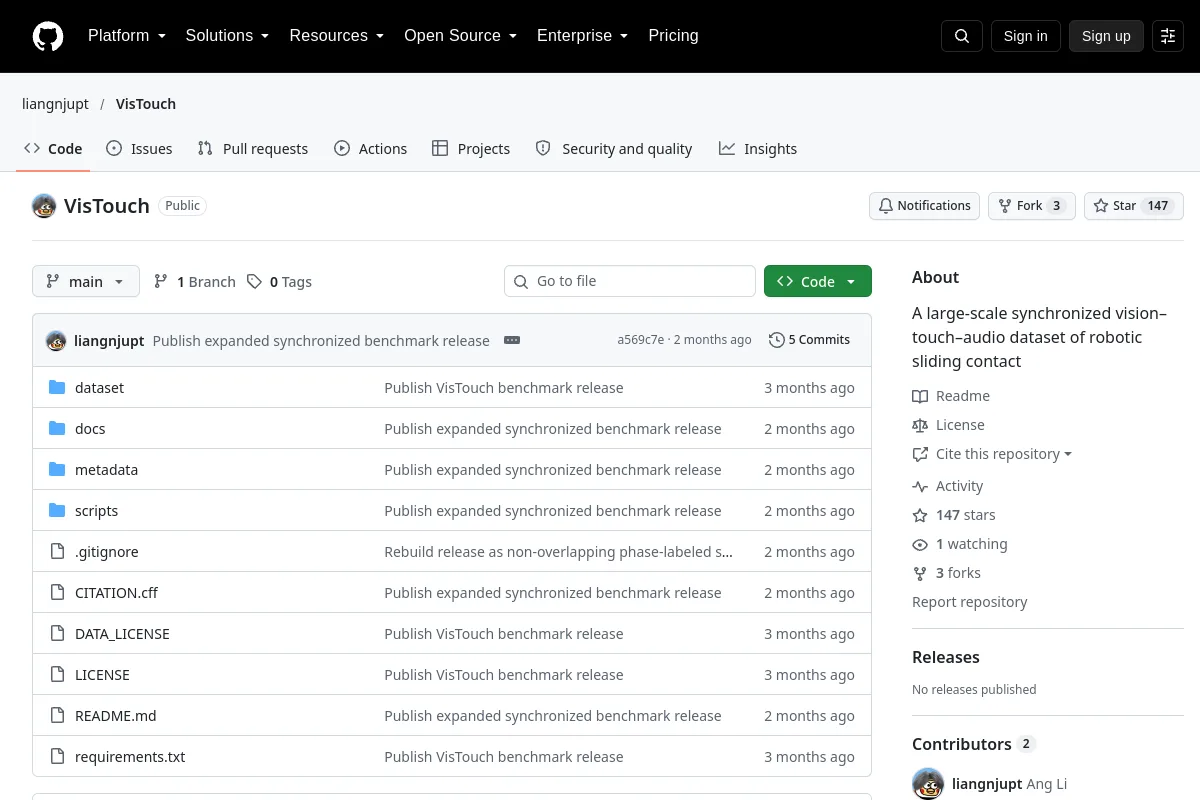This screenshot has width=1200, height=800.
Task: Expand the Open Source menu
Action: coord(461,36)
